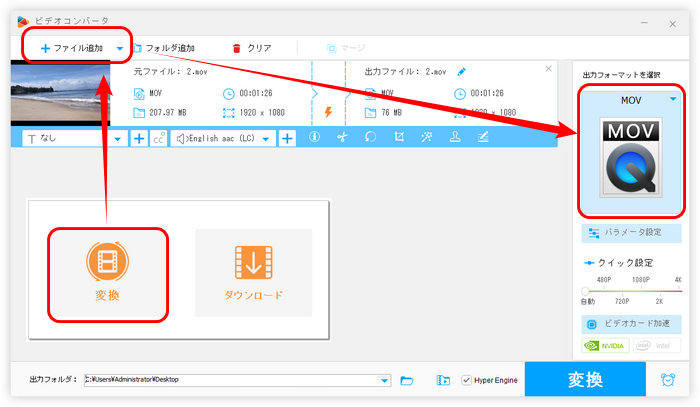Image resolution: width=700 pixels, height=407 pixels.
Task: Open the subtitle なし dropdown
Action: click(x=75, y=139)
